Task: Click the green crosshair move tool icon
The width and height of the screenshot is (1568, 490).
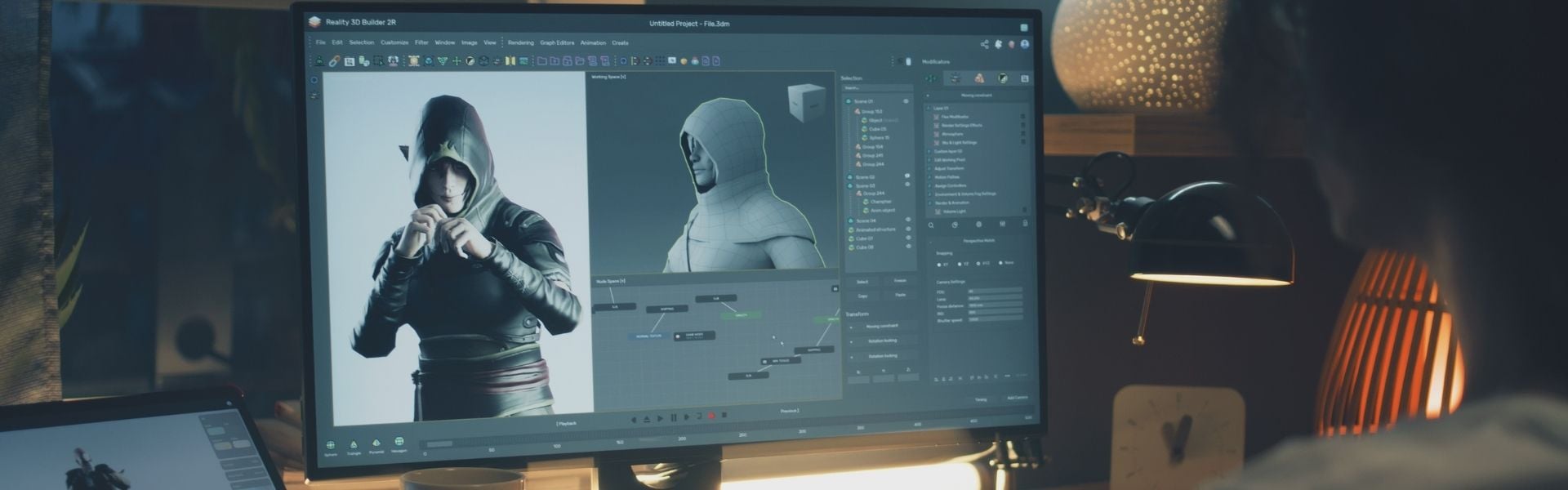Action: pos(457,61)
